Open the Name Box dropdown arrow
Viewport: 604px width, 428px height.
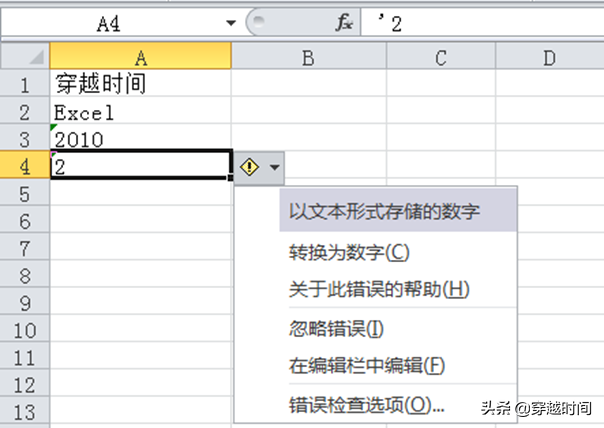pos(231,23)
